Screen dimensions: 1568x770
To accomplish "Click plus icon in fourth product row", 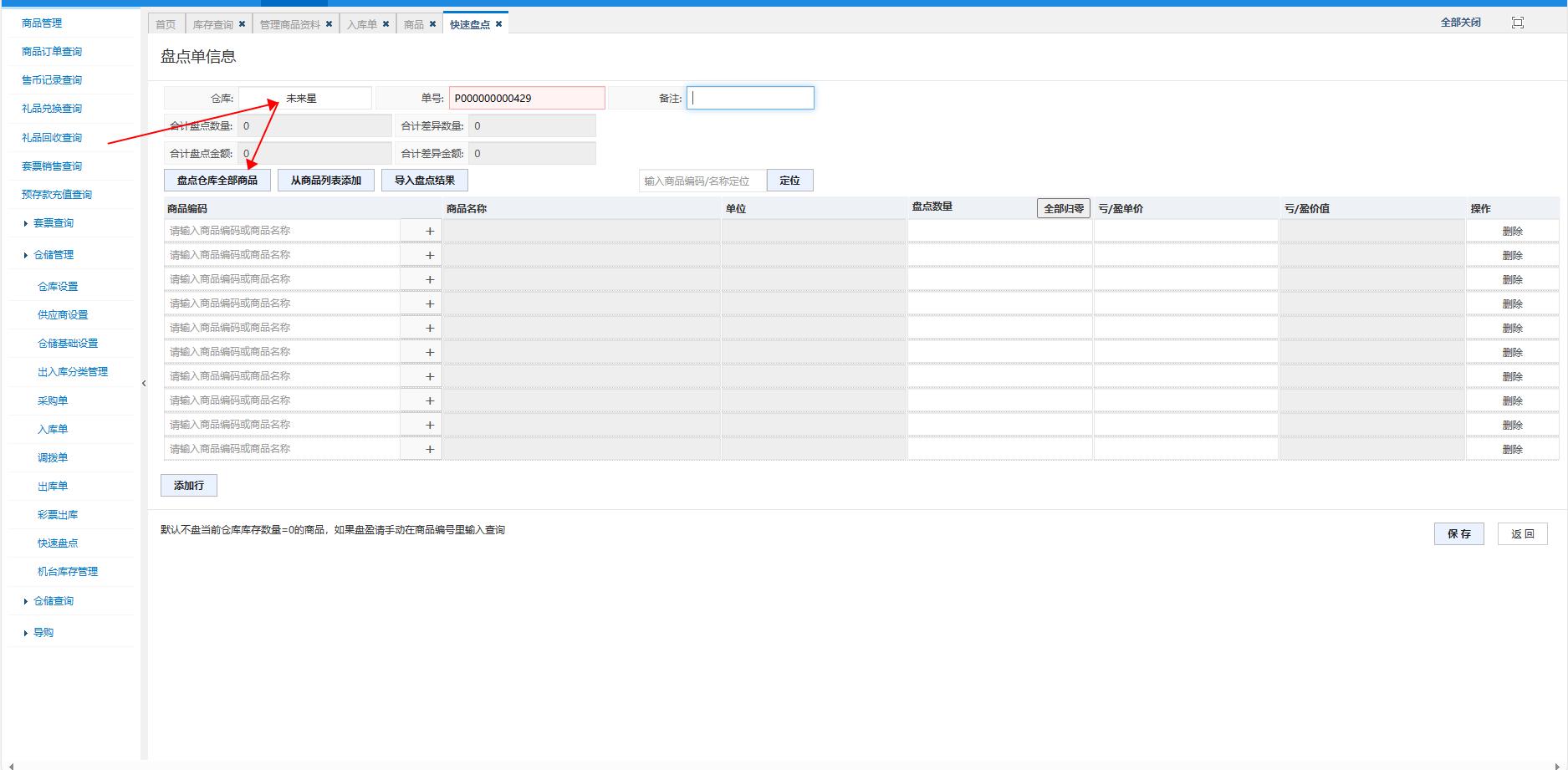I will click(430, 303).
